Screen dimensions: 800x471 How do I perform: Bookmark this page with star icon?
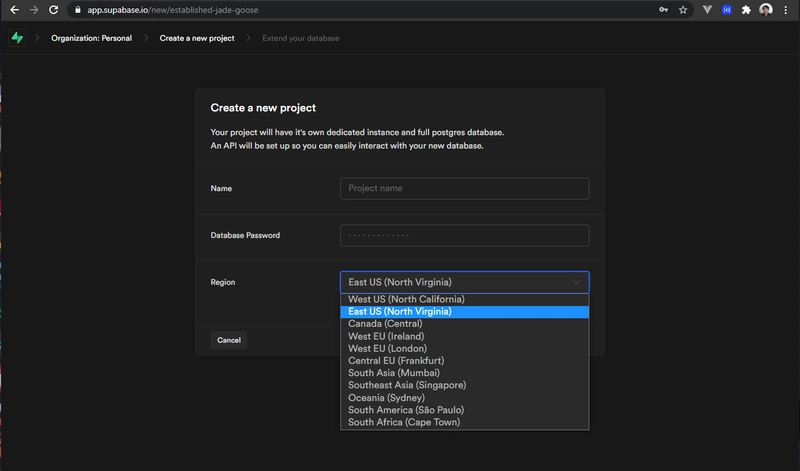point(683,10)
